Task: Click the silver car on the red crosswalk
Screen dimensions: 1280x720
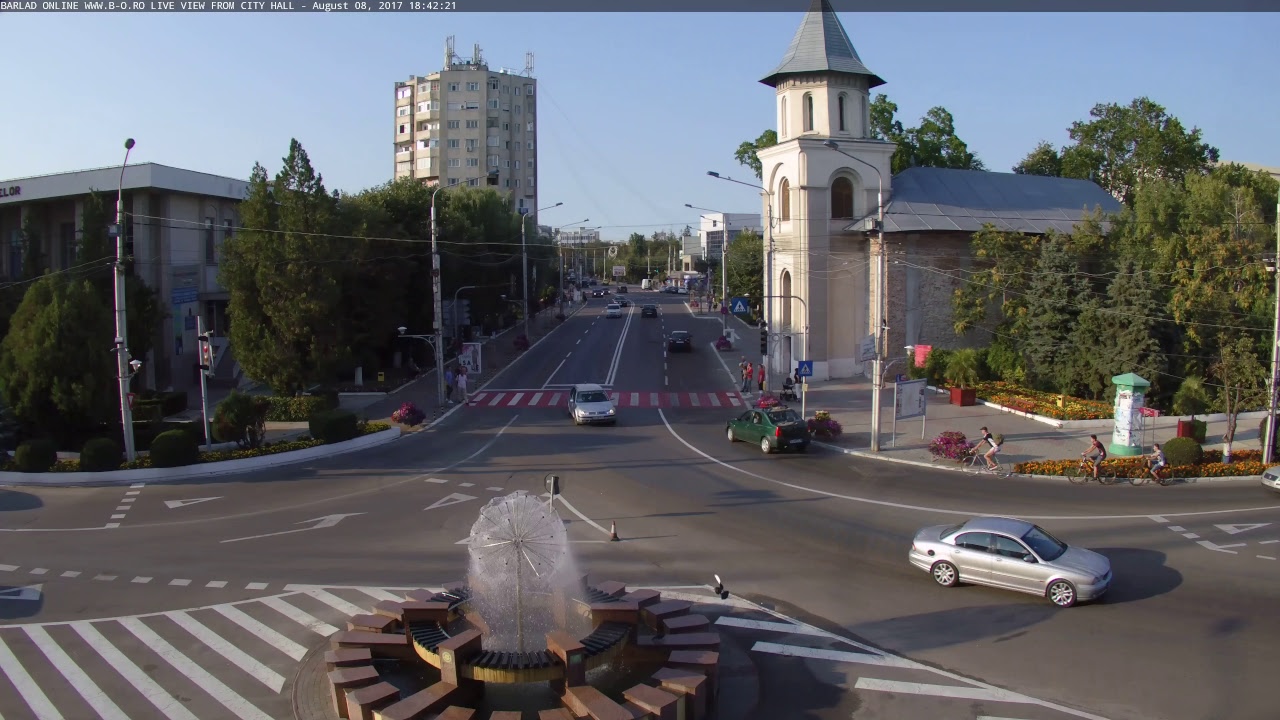Action: [592, 404]
